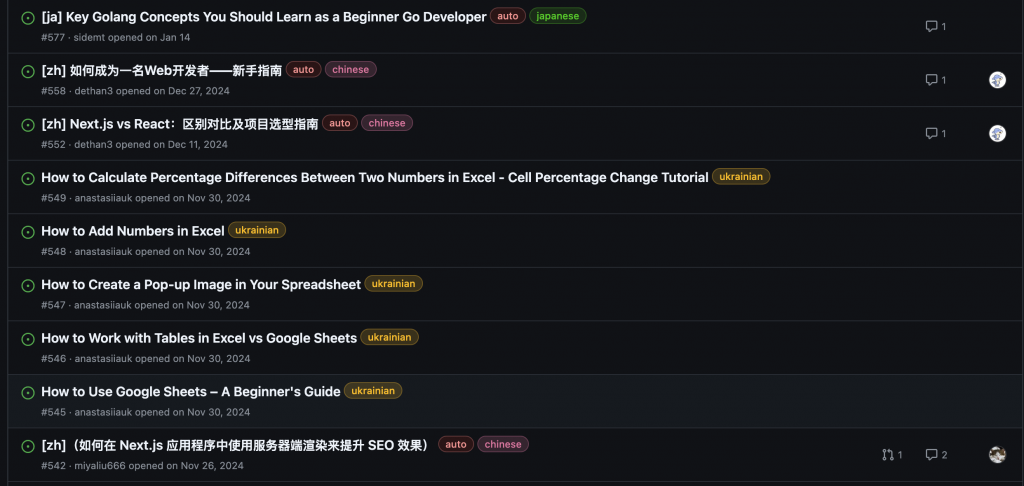Click open-issue icon next to issue #558
This screenshot has width=1024, height=486.
coord(28,72)
